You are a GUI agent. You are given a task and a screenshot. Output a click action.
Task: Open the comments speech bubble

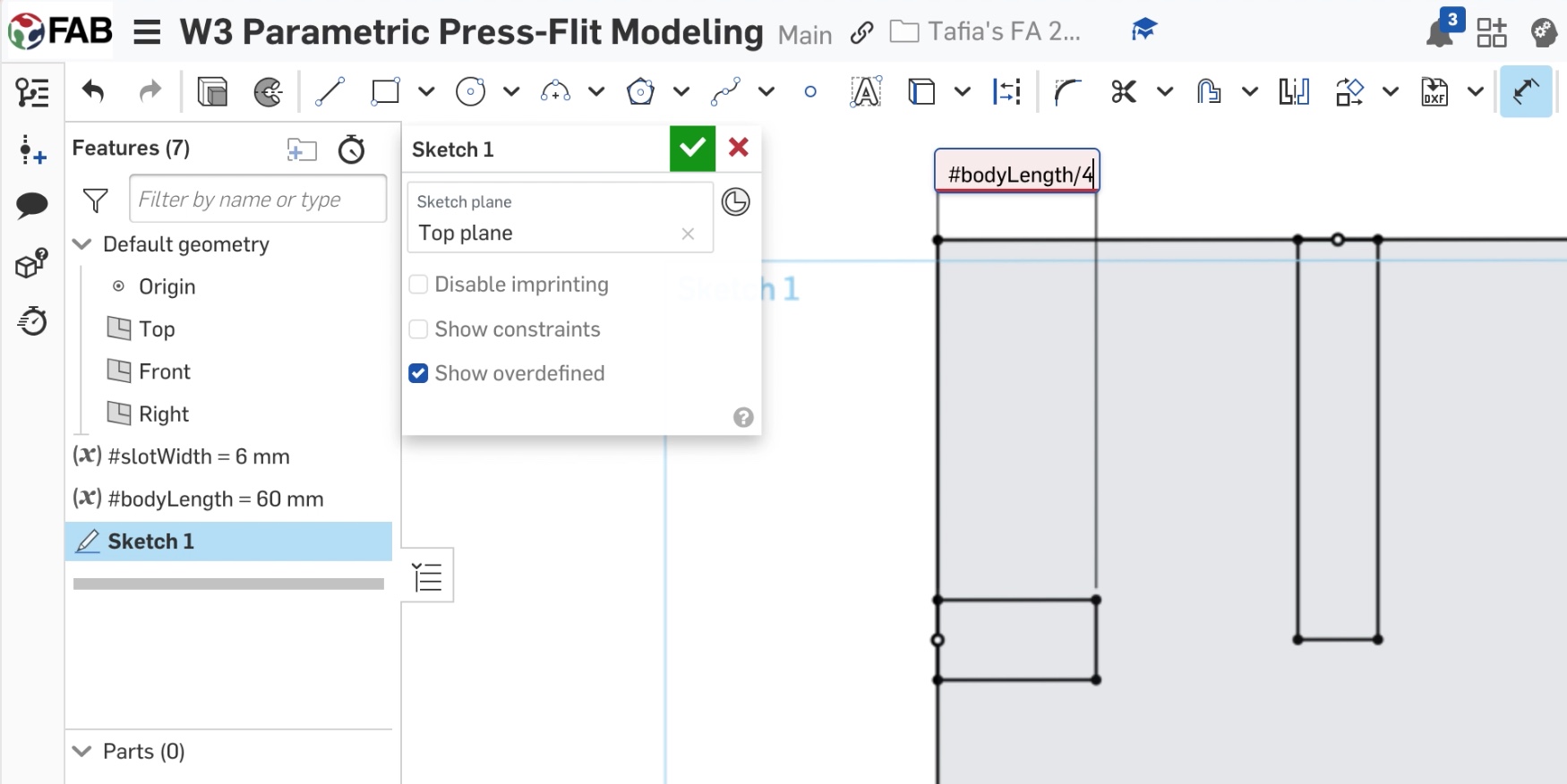32,205
